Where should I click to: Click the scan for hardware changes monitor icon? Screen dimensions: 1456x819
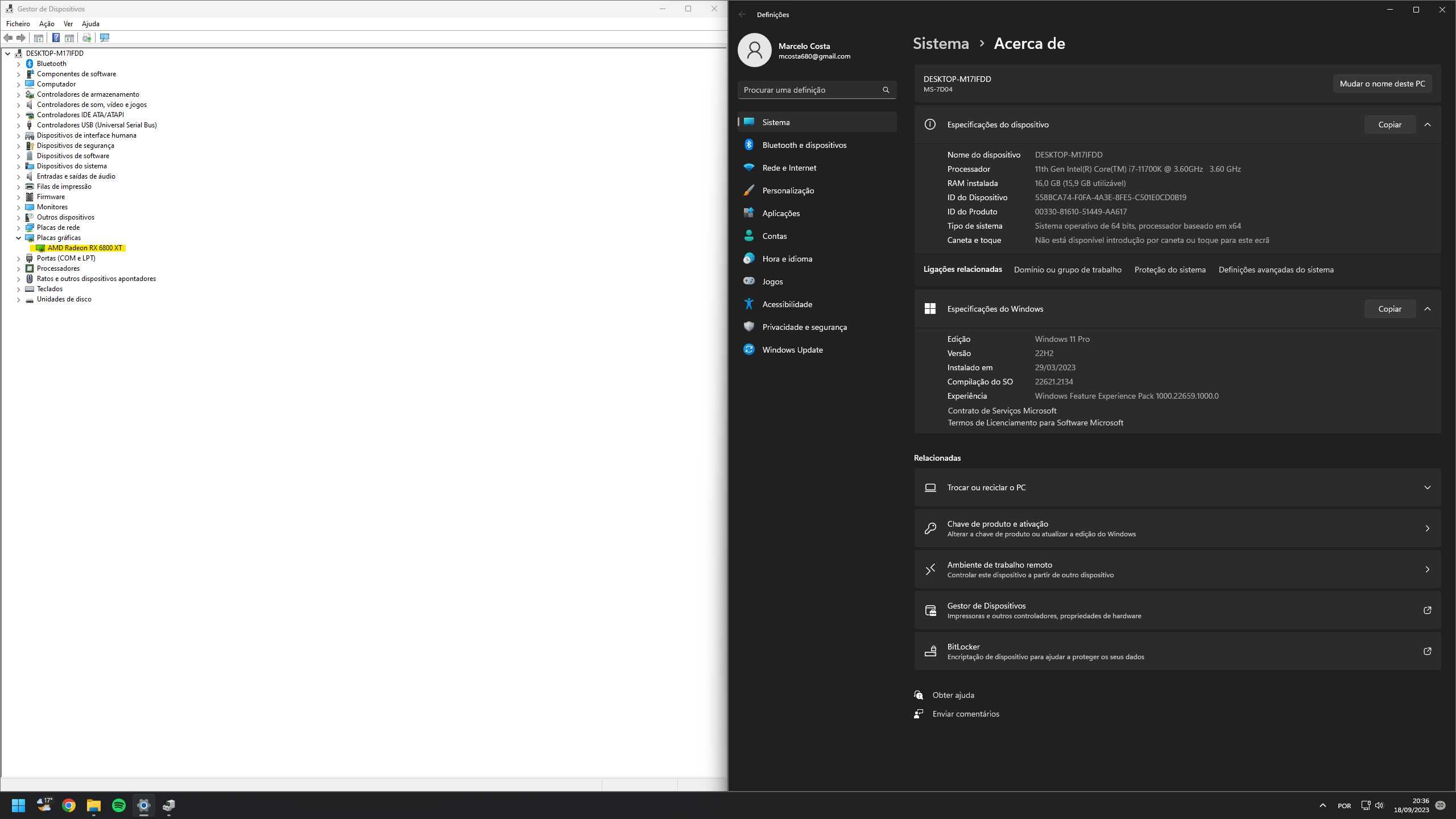click(x=105, y=38)
